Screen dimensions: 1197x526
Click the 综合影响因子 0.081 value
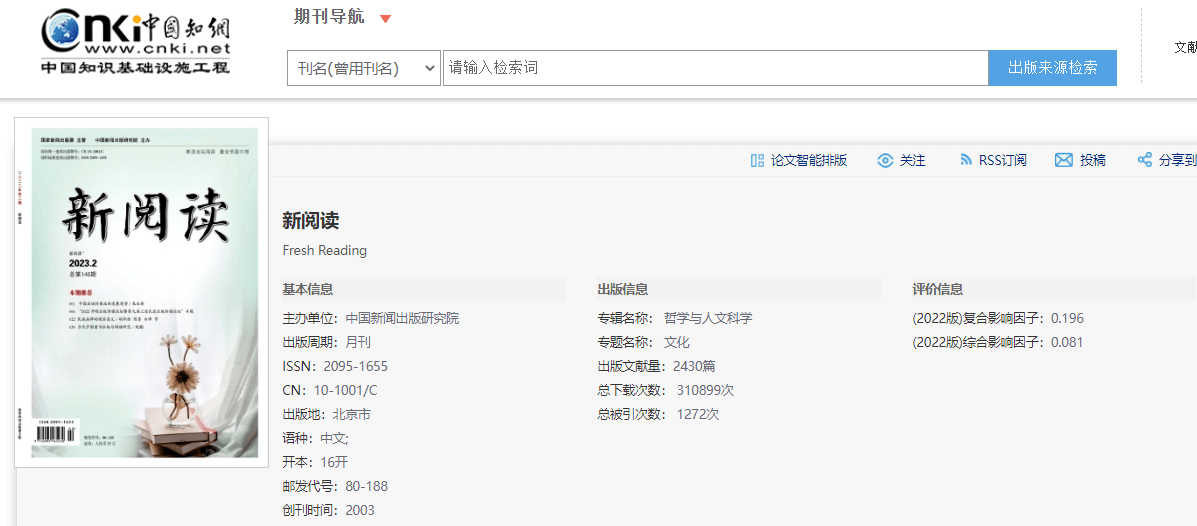click(1067, 342)
